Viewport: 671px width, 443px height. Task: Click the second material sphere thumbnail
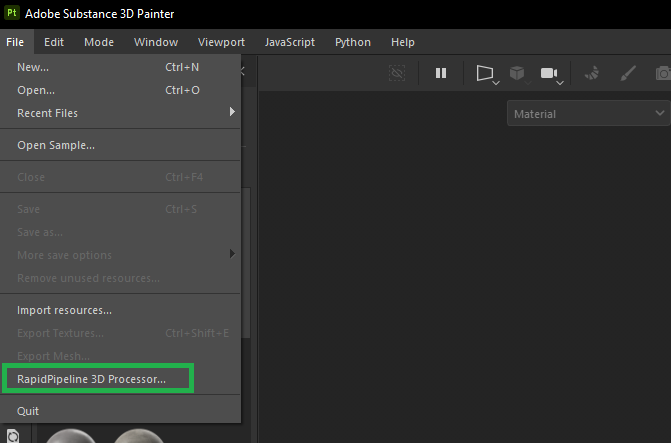click(x=138, y=436)
